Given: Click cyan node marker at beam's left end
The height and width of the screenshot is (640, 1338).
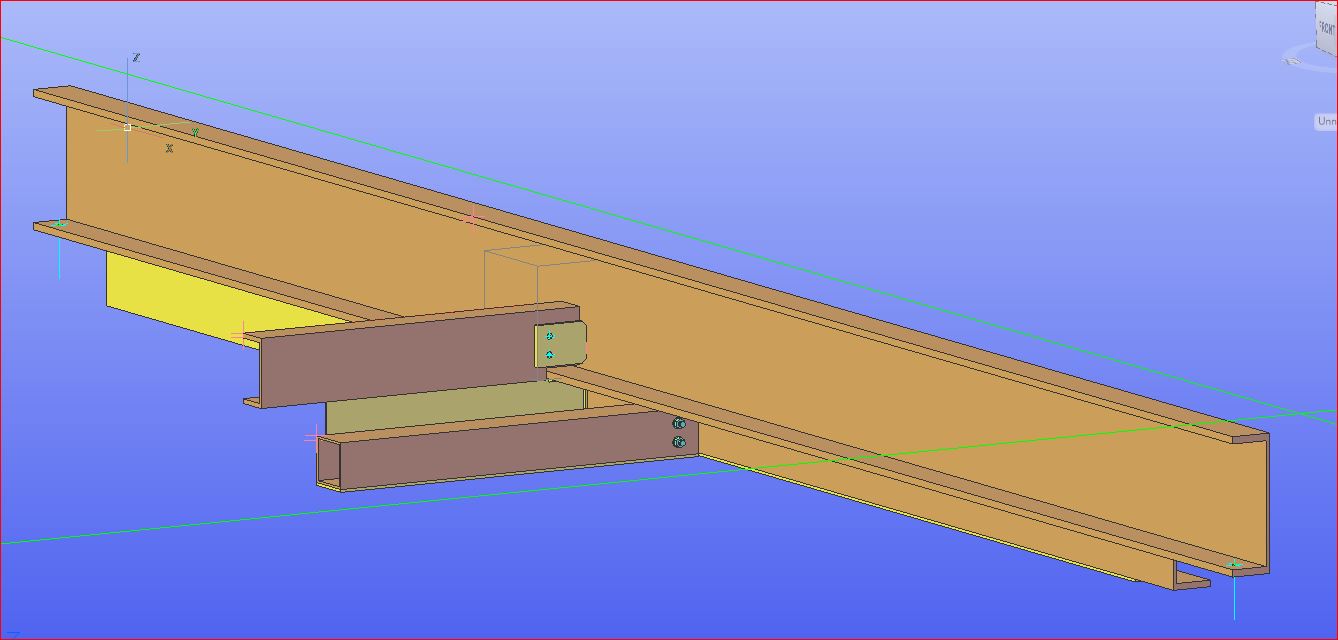Looking at the screenshot, I should (60, 224).
